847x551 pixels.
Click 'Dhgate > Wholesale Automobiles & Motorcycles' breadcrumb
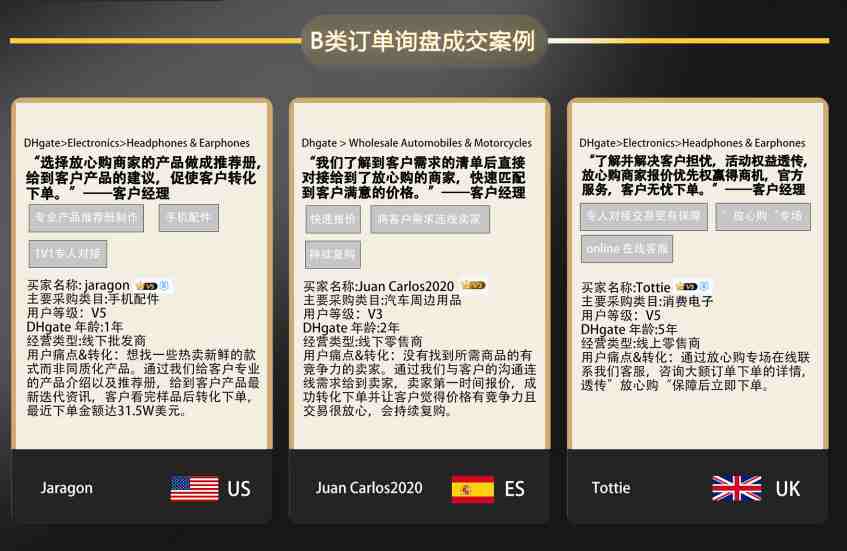click(x=416, y=143)
